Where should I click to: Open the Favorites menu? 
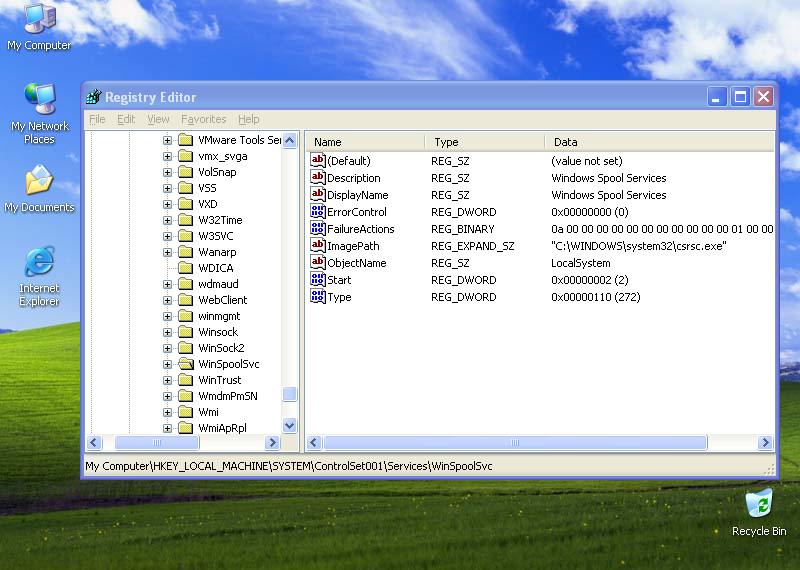click(x=204, y=119)
